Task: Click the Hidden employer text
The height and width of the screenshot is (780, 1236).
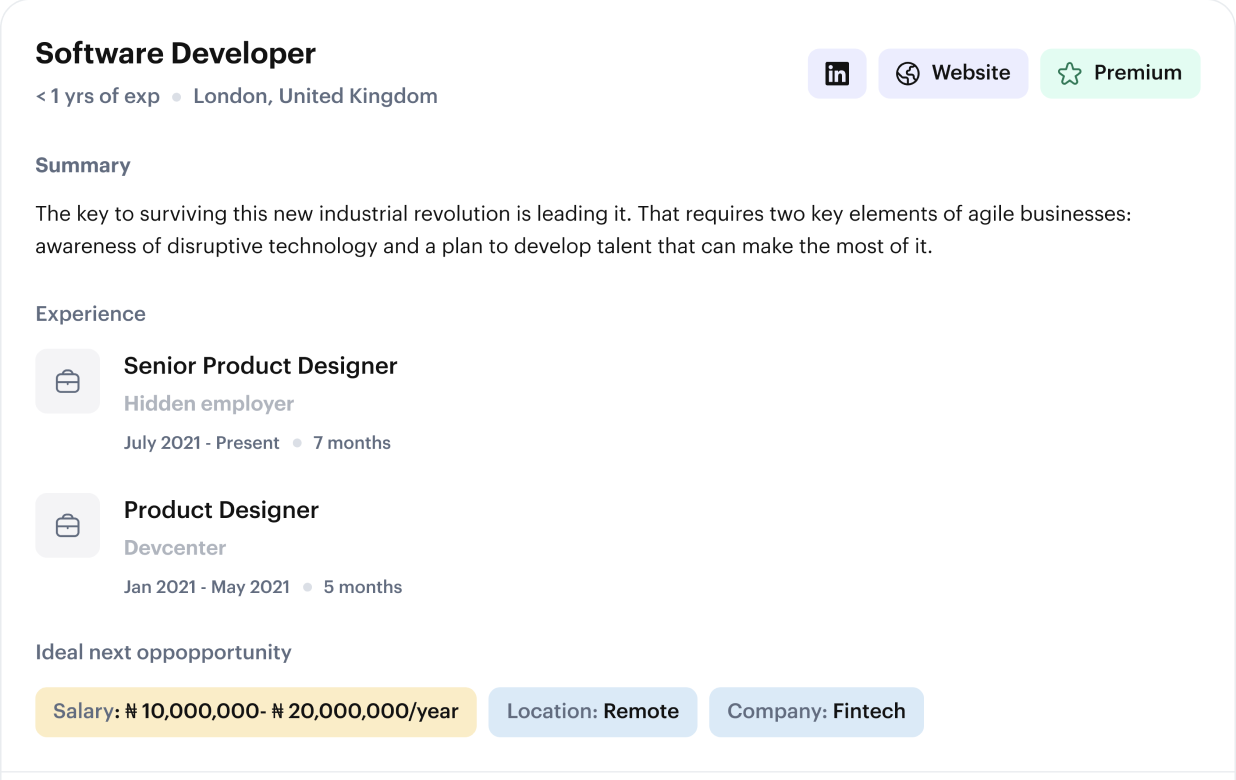Action: 209,404
